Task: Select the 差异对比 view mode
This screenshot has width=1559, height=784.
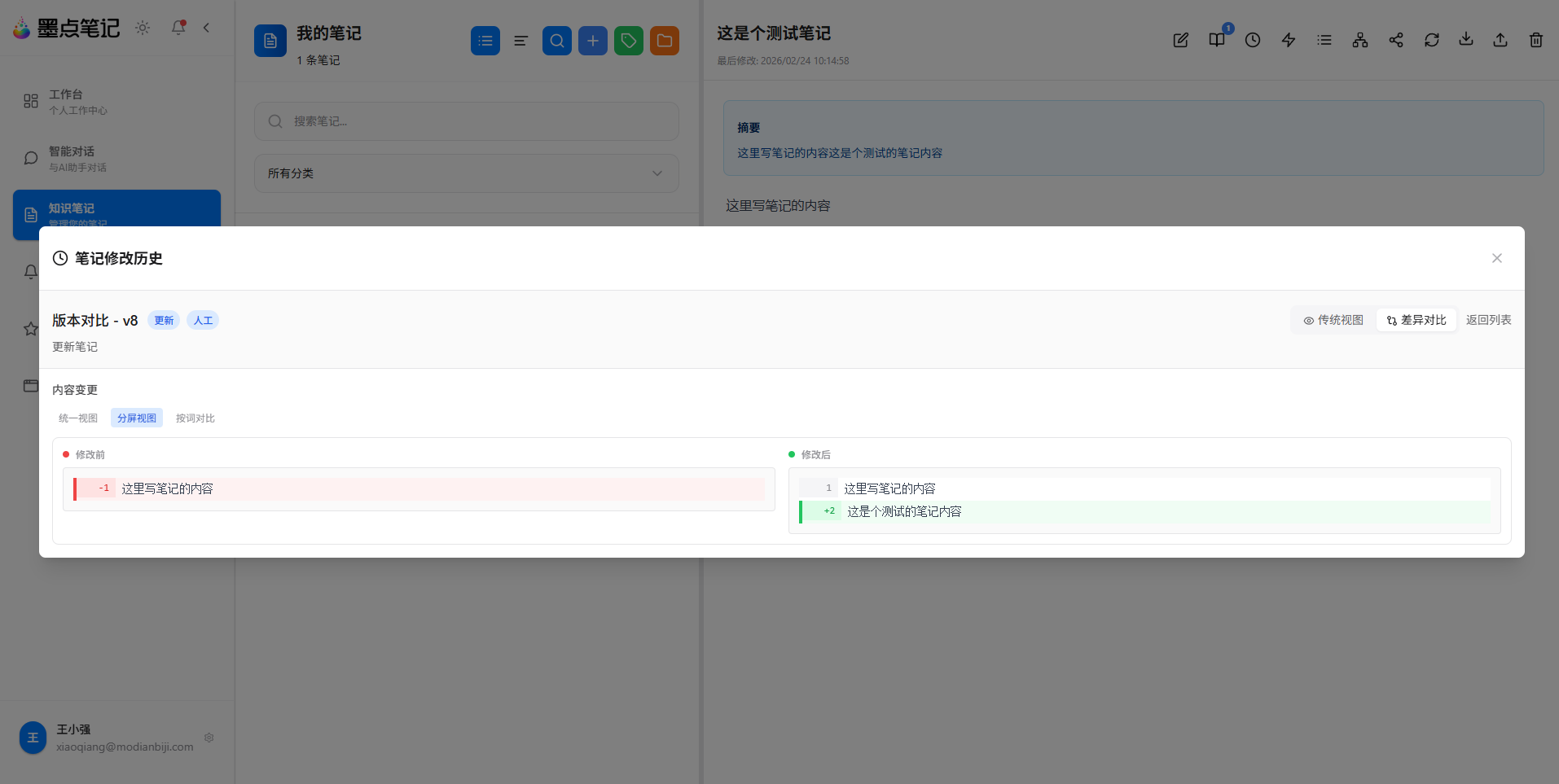Action: pos(1416,320)
